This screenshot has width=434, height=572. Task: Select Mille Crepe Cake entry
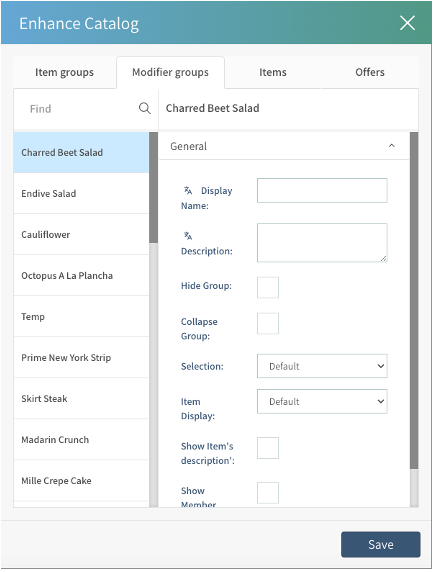tap(81, 481)
